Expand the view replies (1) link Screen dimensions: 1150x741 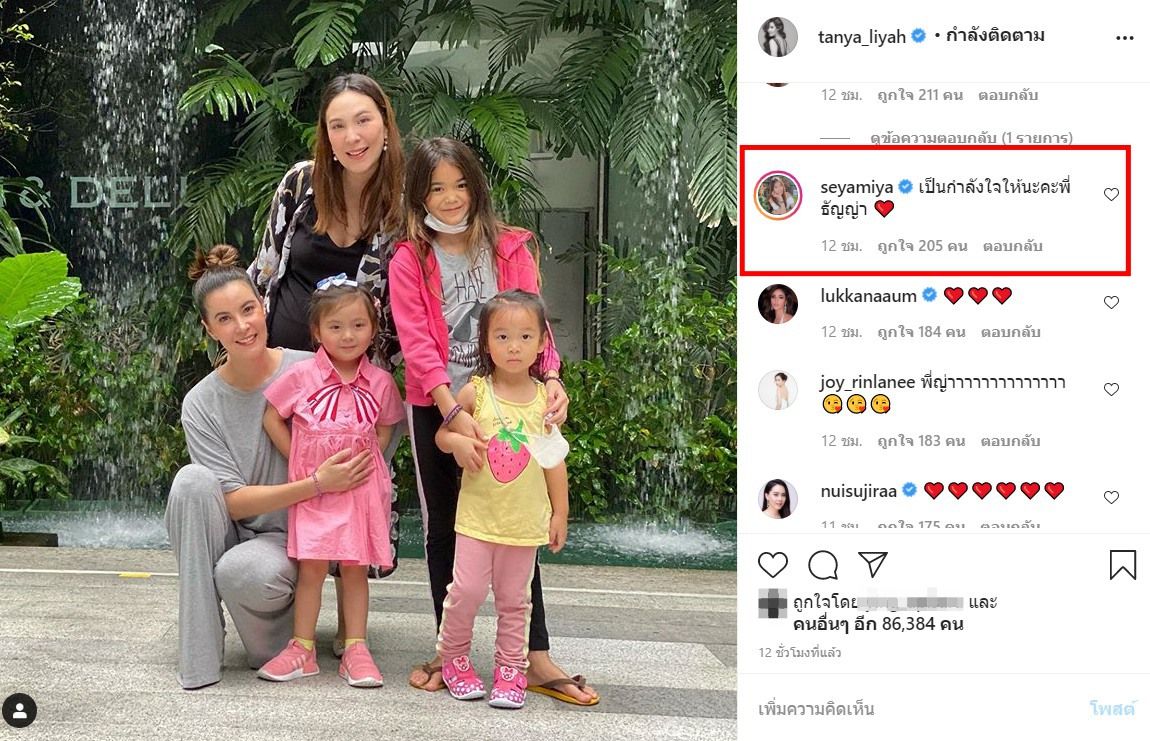(x=971, y=138)
